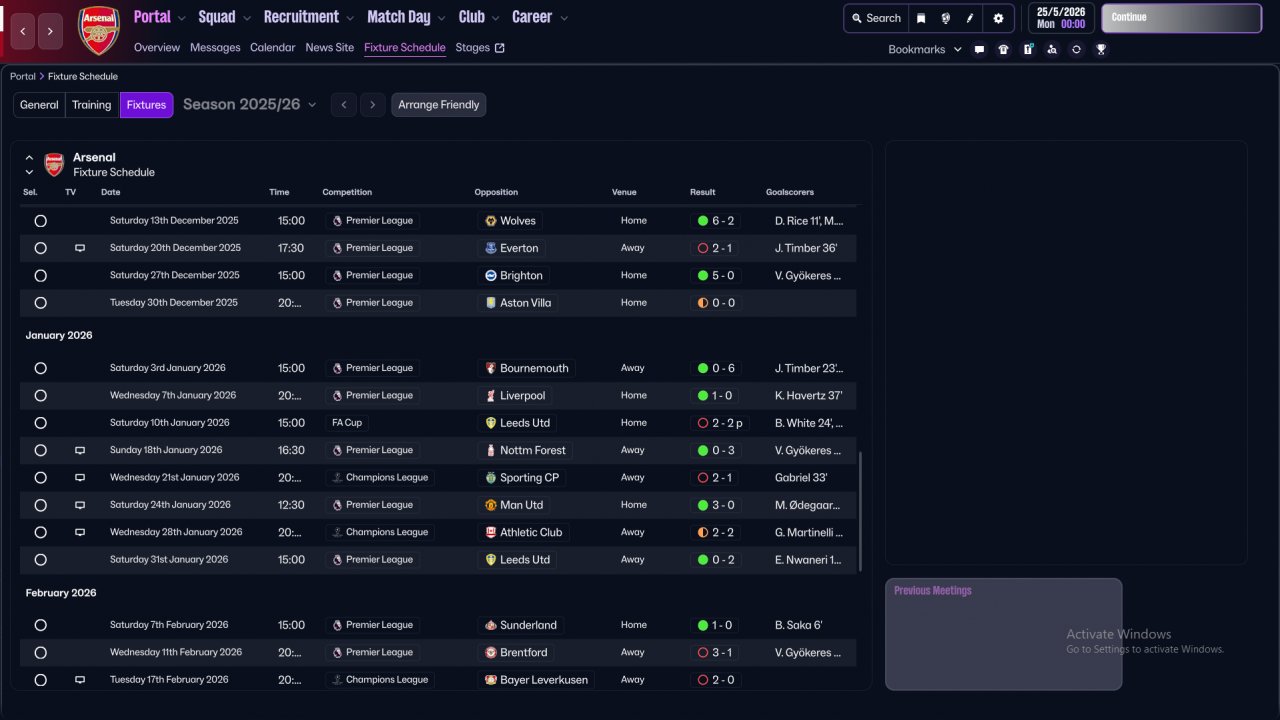This screenshot has height=720, width=1280.
Task: Click TV icon on Man Utd fixture row
Action: click(x=80, y=505)
